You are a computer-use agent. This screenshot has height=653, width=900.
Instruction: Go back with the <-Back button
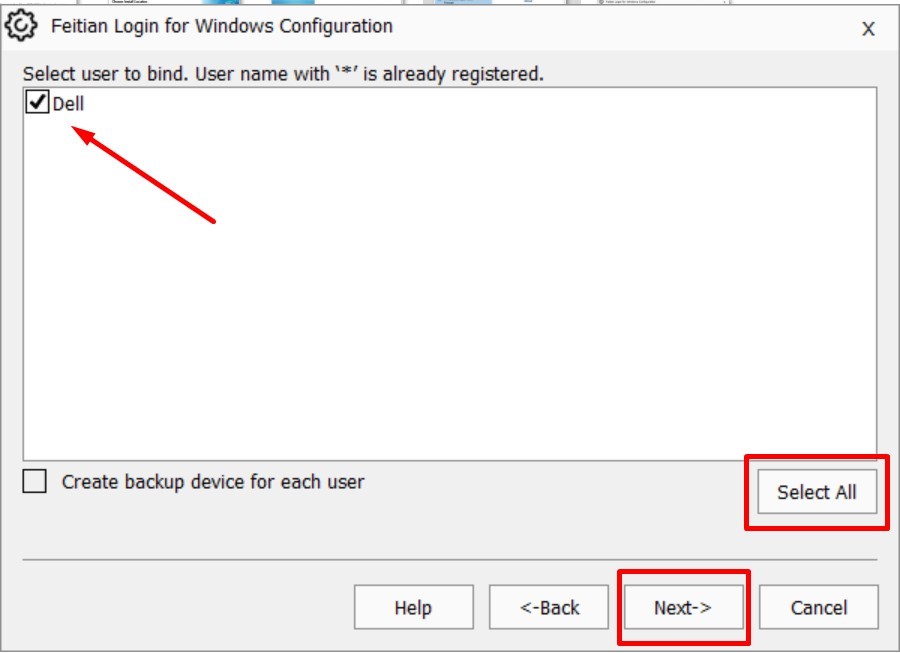(x=549, y=608)
